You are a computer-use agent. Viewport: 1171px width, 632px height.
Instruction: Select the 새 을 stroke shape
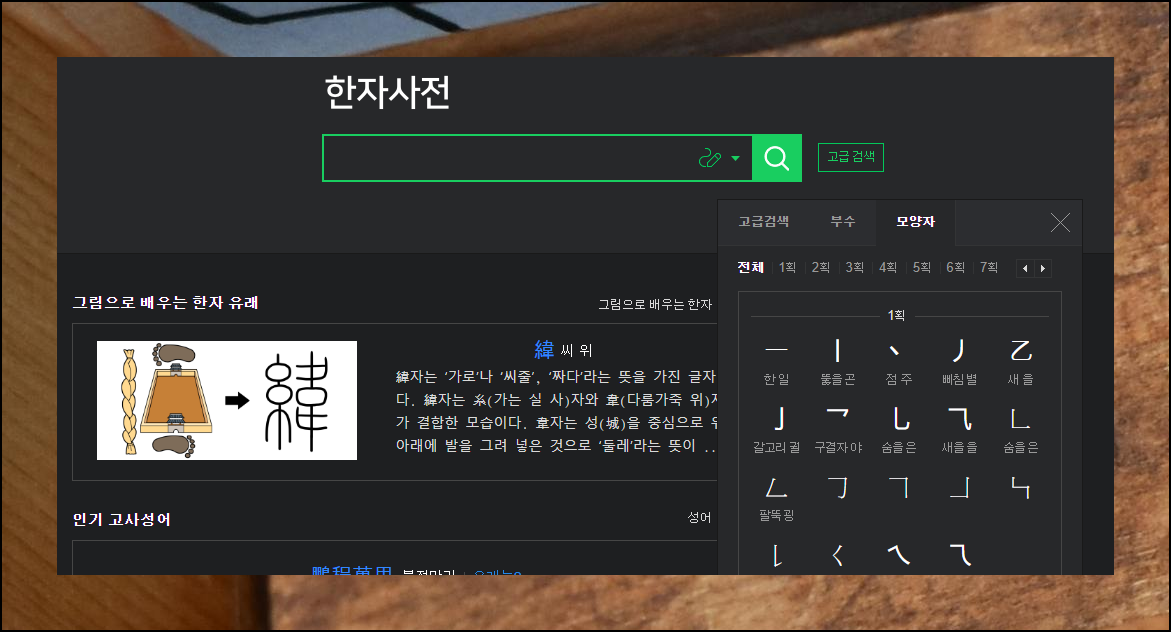click(x=1021, y=362)
